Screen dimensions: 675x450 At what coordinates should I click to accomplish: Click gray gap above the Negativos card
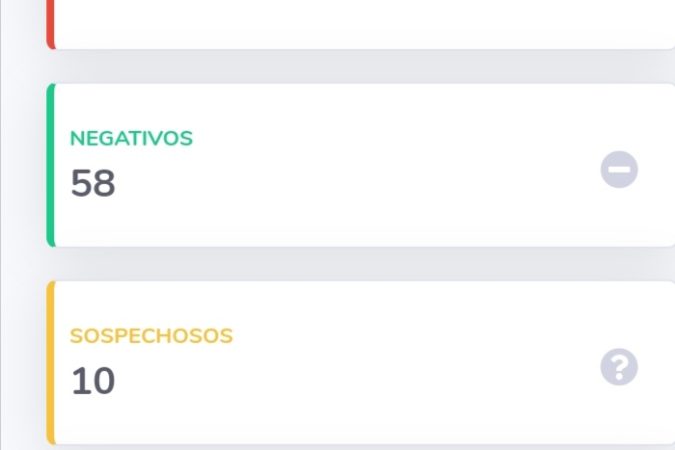[x=361, y=66]
